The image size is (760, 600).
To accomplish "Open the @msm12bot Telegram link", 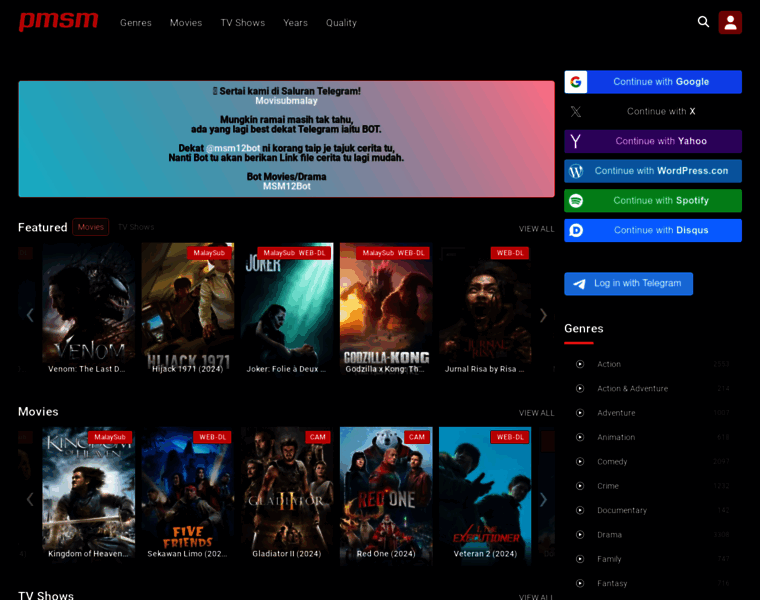I will click(233, 148).
